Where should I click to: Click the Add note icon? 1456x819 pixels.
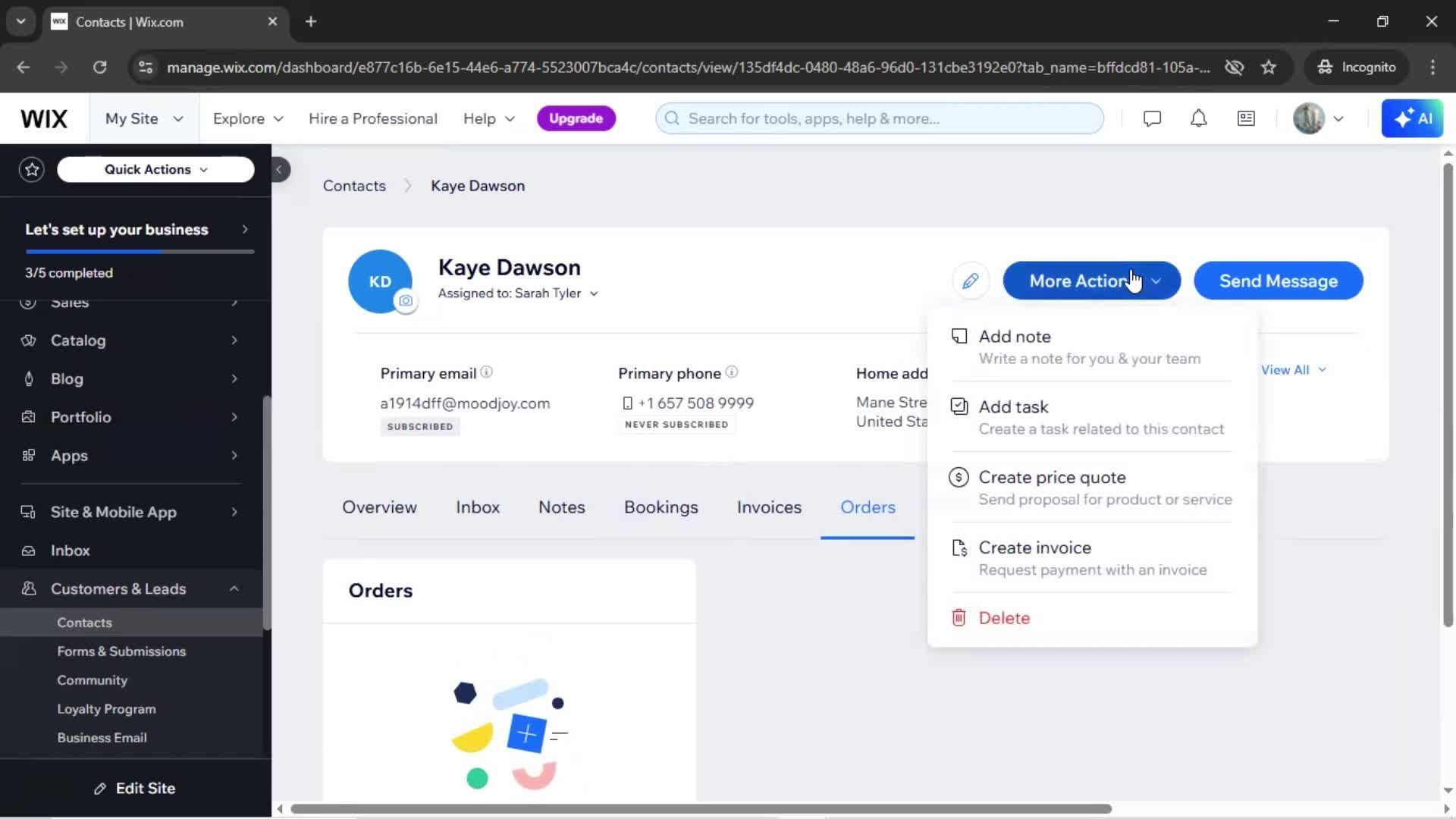959,336
